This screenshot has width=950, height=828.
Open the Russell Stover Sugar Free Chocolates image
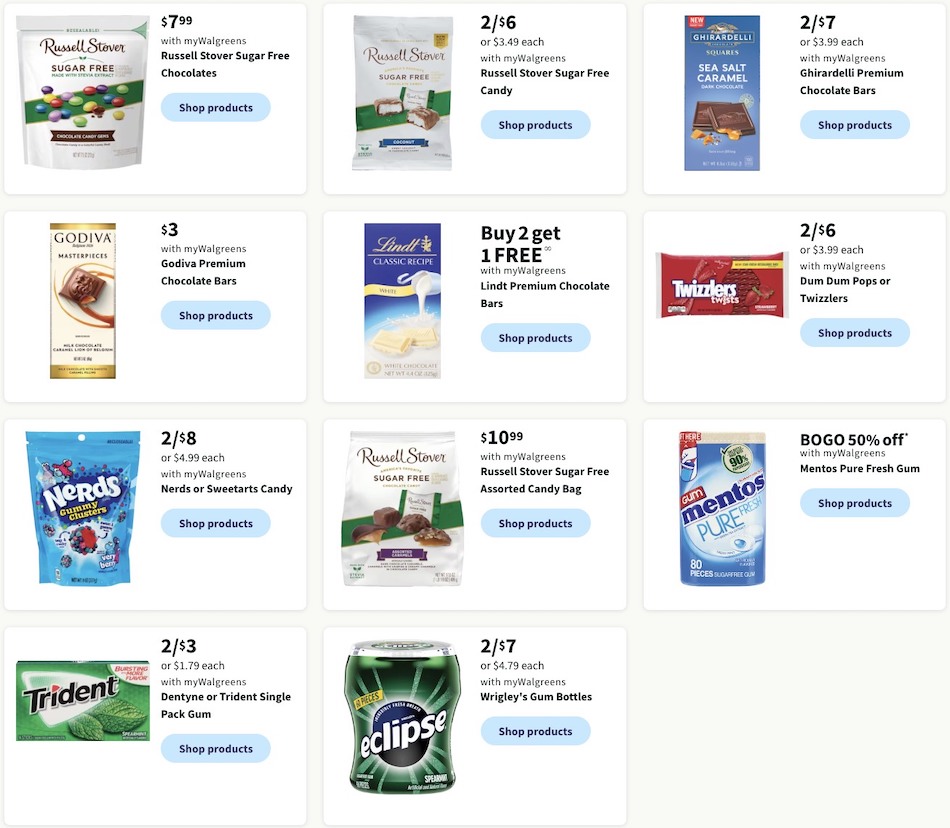pyautogui.click(x=82, y=87)
